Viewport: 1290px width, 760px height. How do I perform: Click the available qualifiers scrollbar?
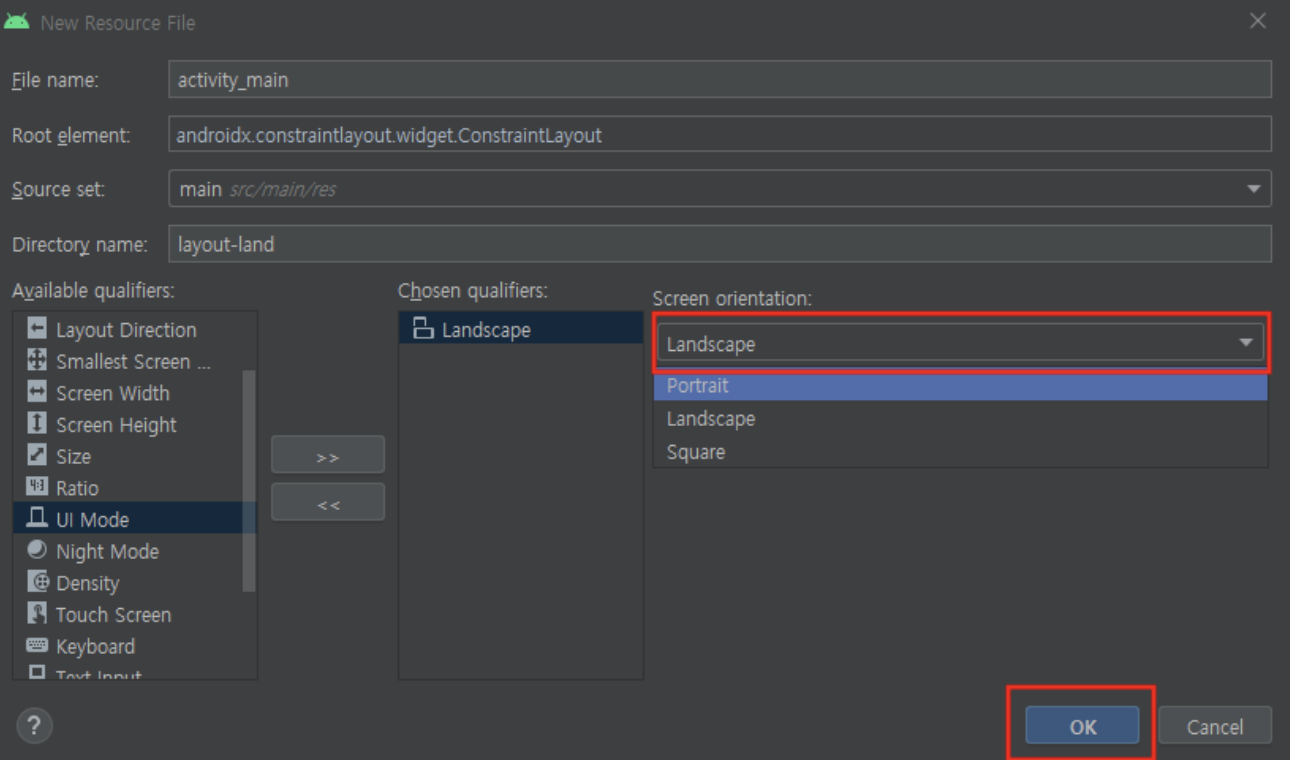point(250,480)
